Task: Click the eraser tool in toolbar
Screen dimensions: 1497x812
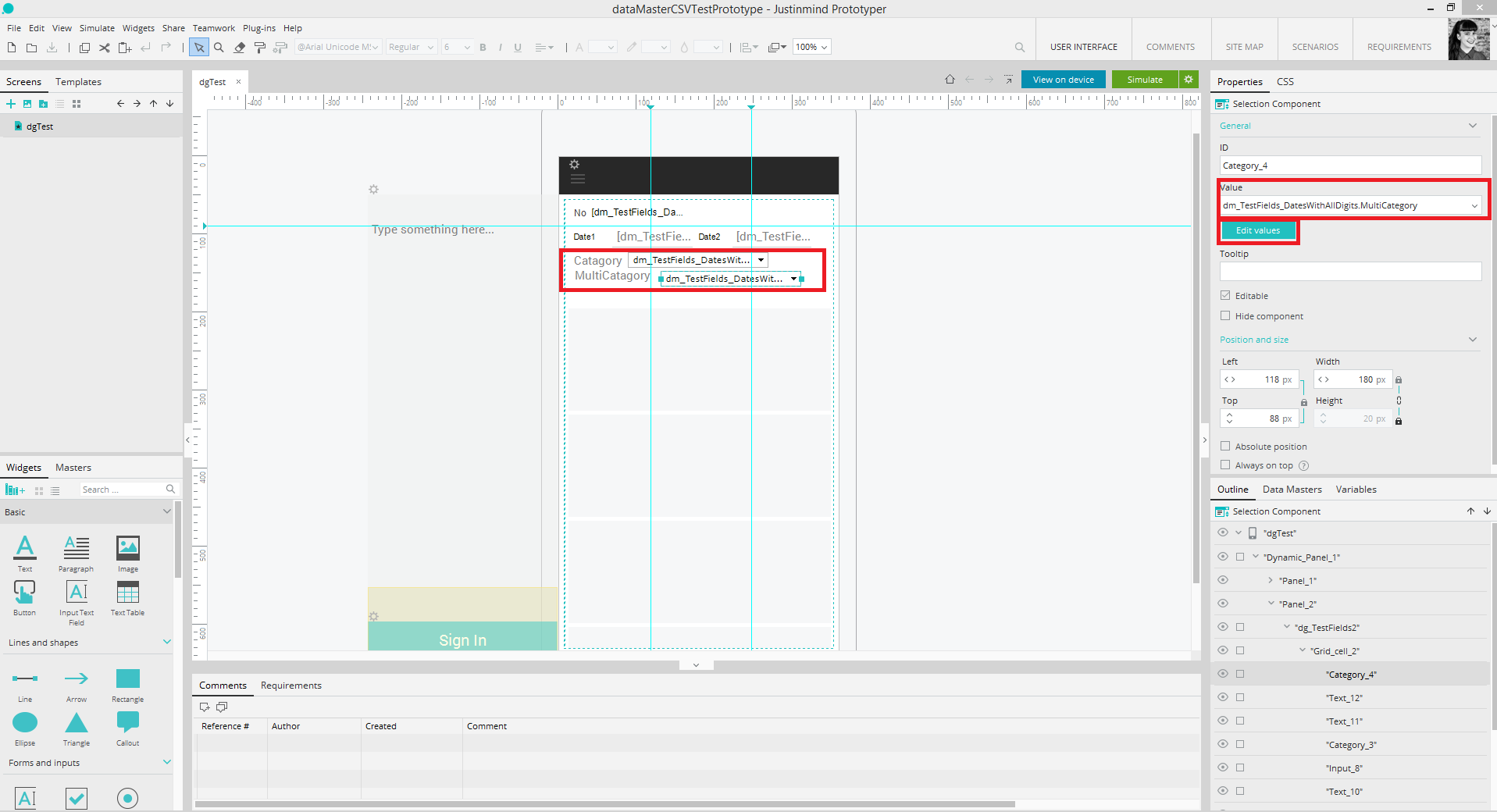Action: 240,48
